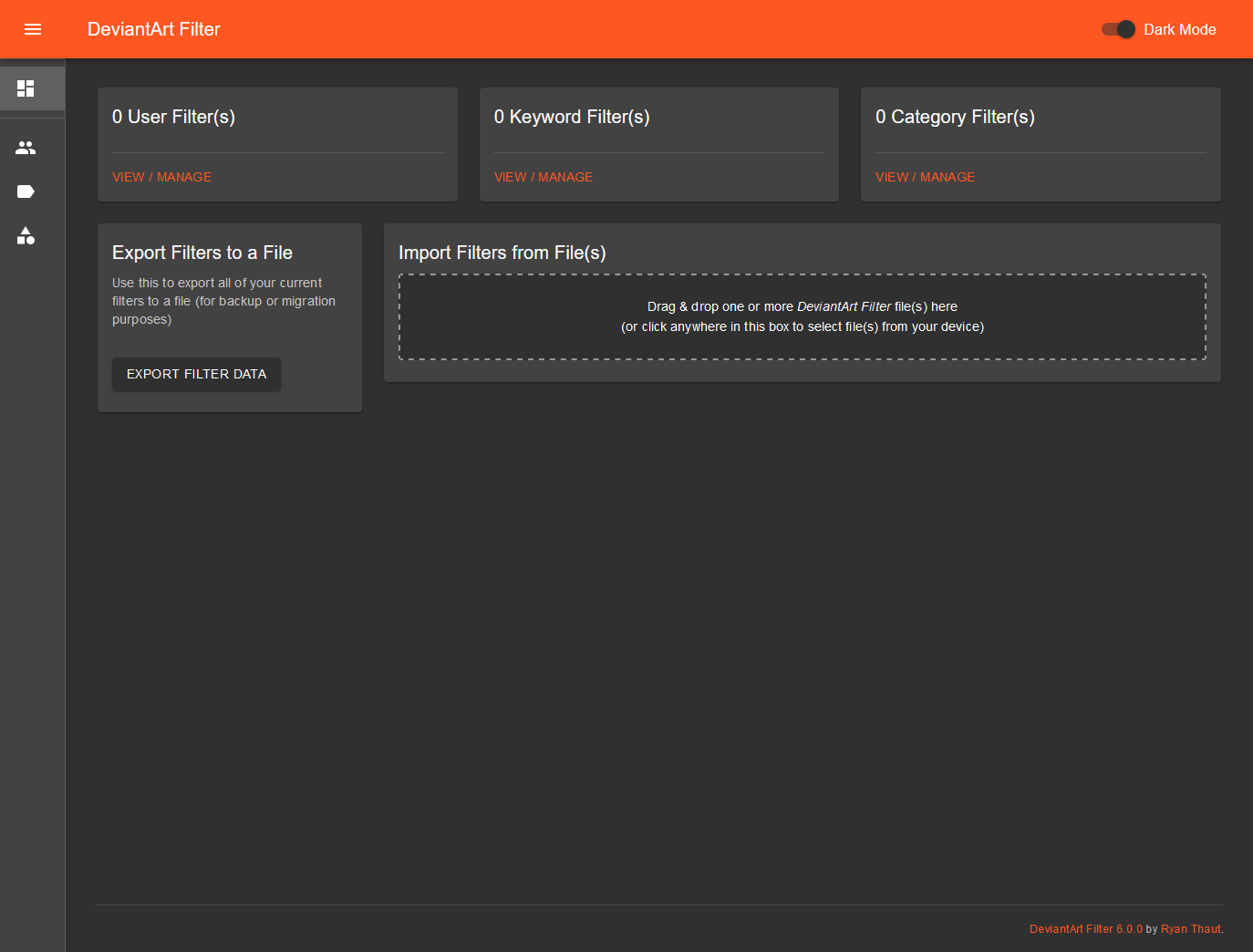This screenshot has height=952, width=1253.
Task: Click the Export Filter Data button
Action: [x=196, y=374]
